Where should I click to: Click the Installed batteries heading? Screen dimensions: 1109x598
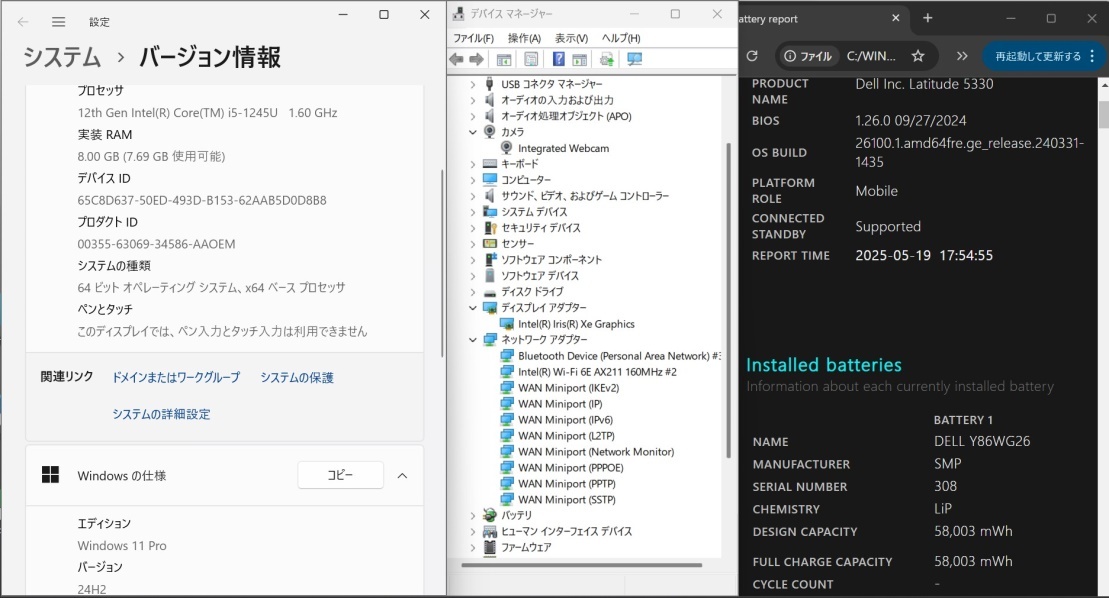(x=824, y=365)
